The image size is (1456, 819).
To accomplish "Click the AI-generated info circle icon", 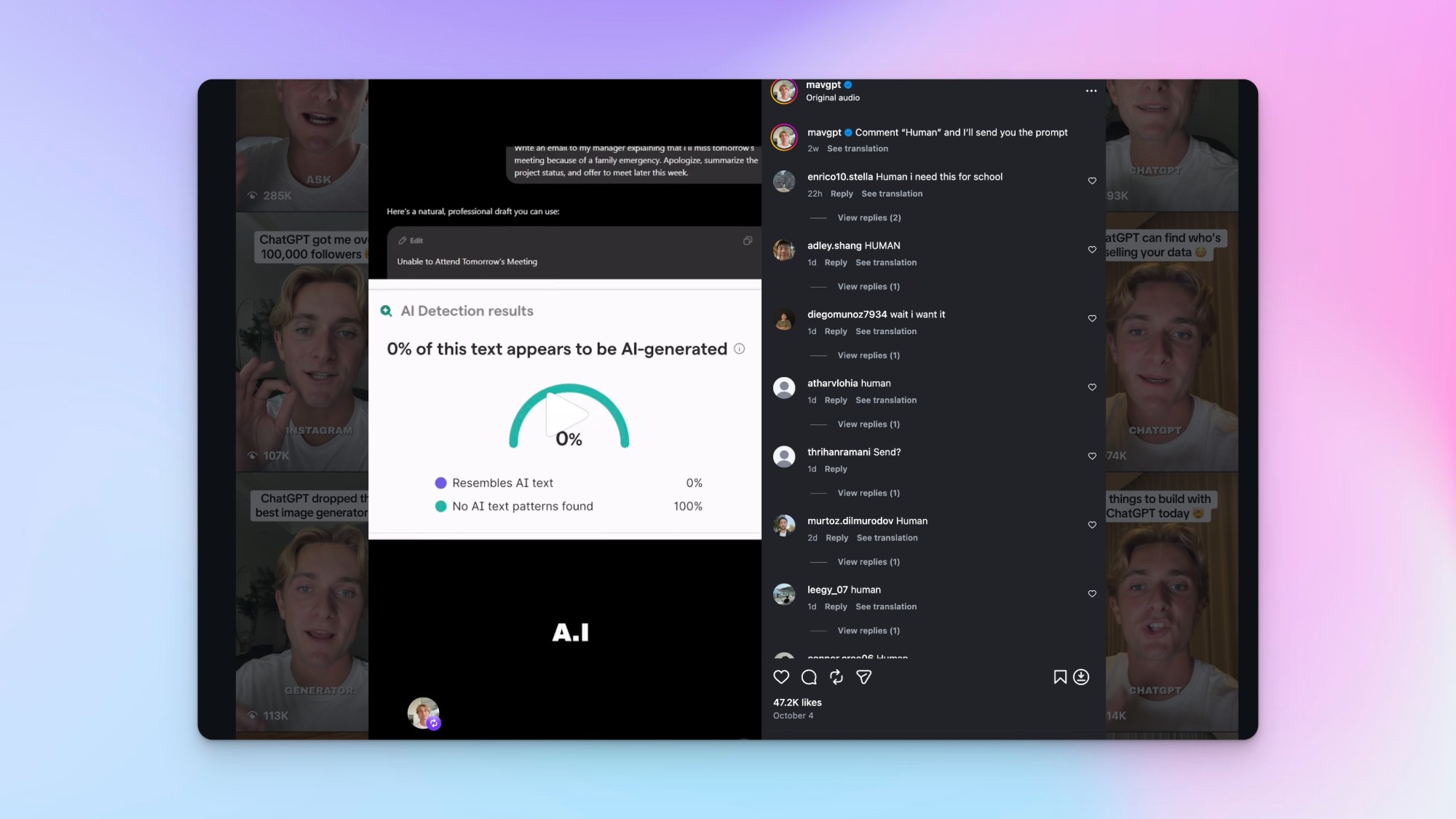I will [x=739, y=349].
